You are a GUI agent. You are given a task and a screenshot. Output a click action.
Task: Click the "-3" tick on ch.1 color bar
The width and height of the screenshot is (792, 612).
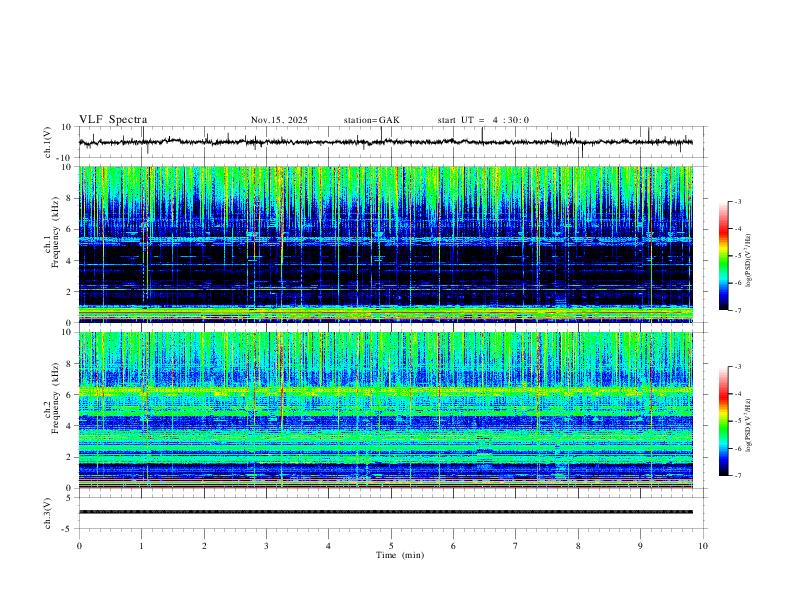click(x=737, y=201)
